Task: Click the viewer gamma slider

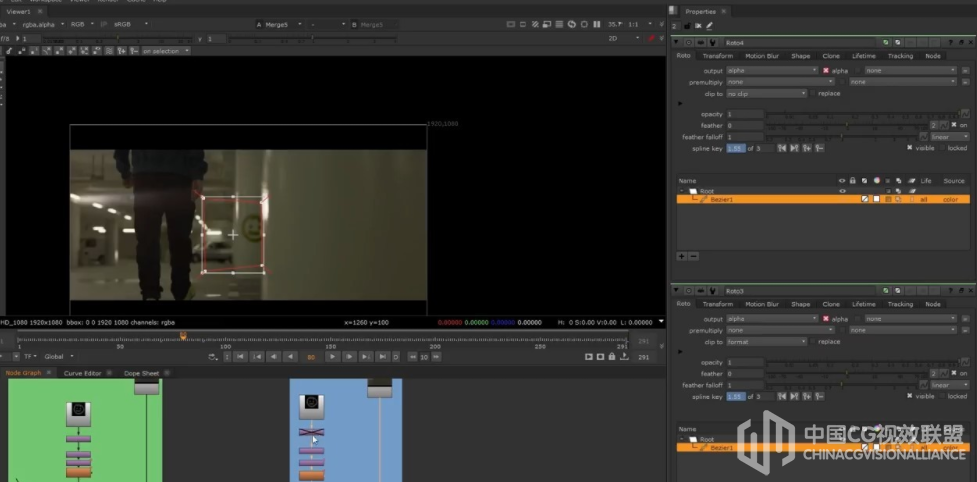Action: click(312, 39)
